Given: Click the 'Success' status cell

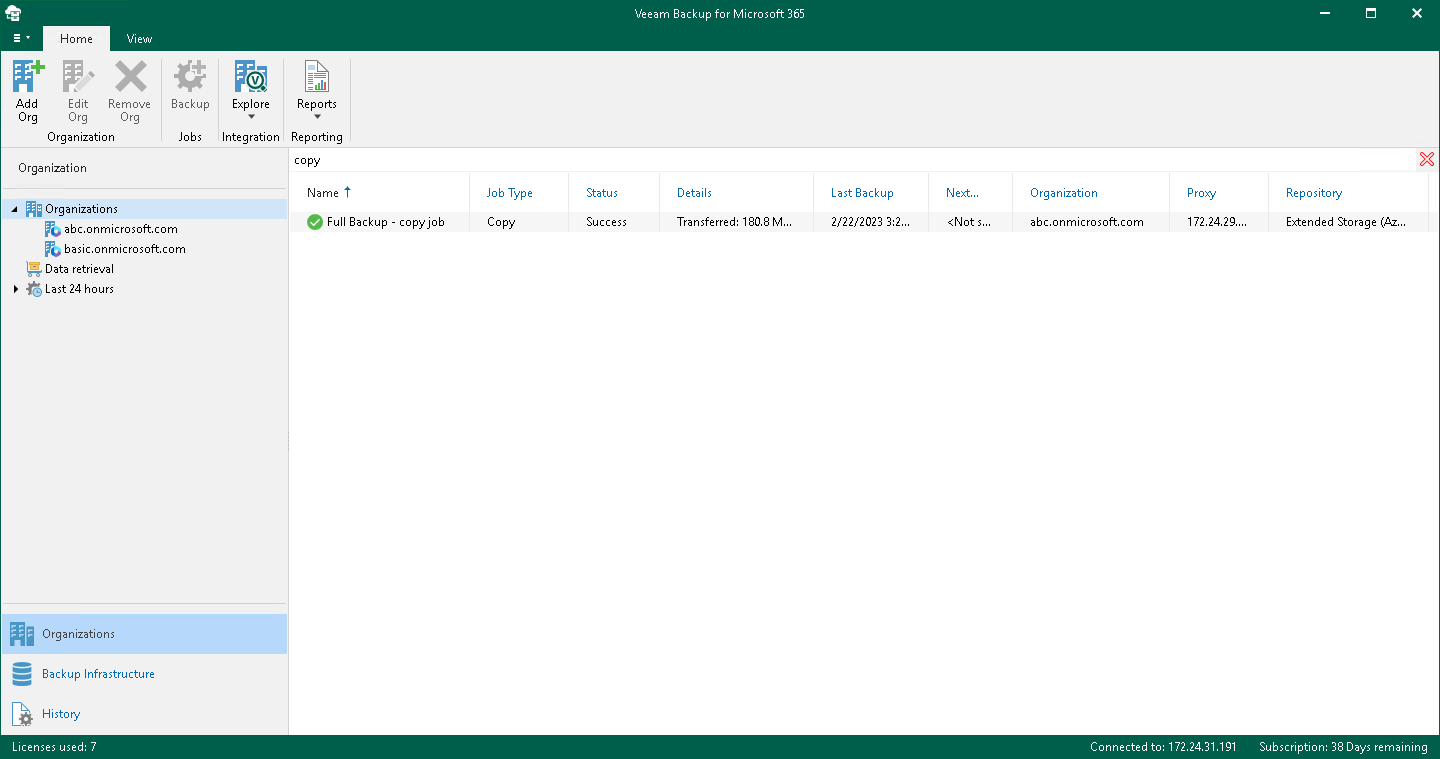Looking at the screenshot, I should pos(606,222).
